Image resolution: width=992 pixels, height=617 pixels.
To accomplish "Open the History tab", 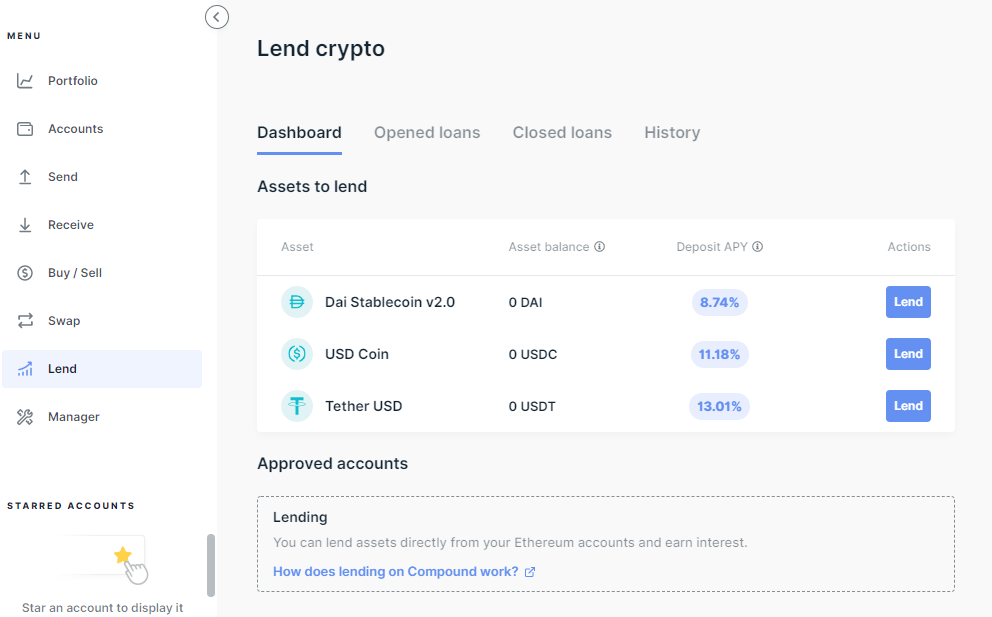I will [671, 132].
